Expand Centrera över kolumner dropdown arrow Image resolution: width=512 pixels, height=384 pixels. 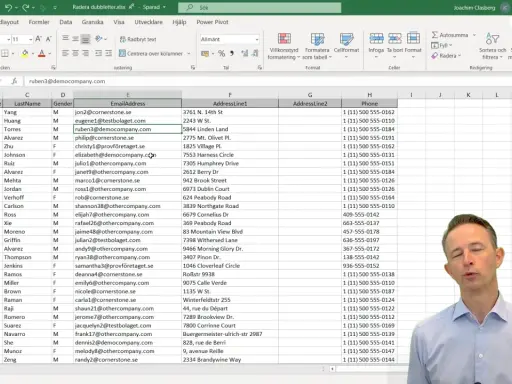189,54
